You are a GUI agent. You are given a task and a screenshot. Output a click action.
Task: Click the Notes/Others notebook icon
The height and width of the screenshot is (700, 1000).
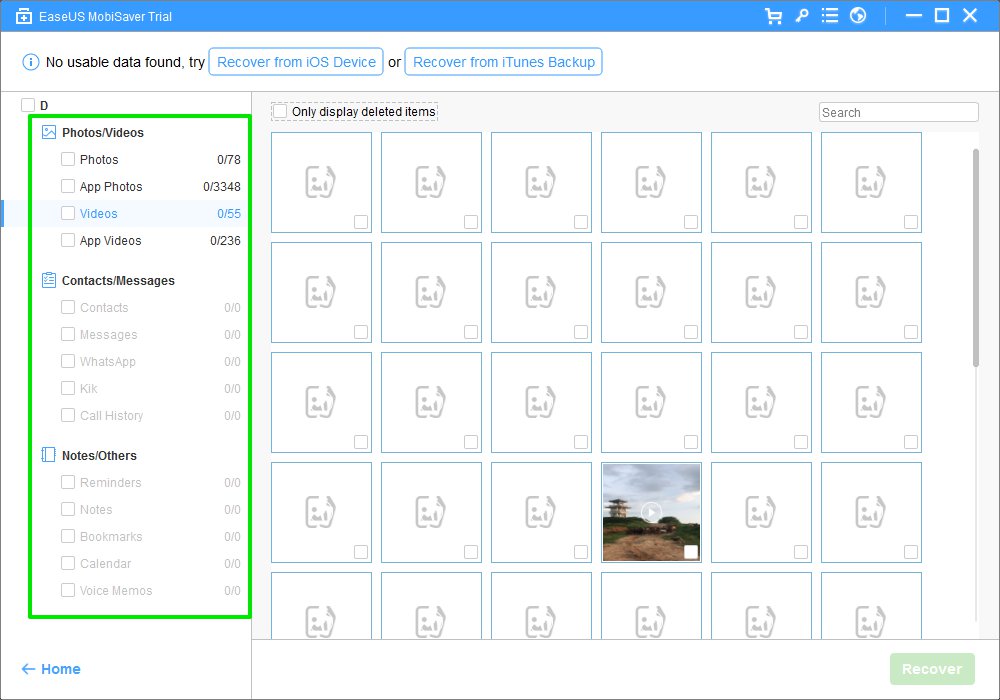point(49,455)
